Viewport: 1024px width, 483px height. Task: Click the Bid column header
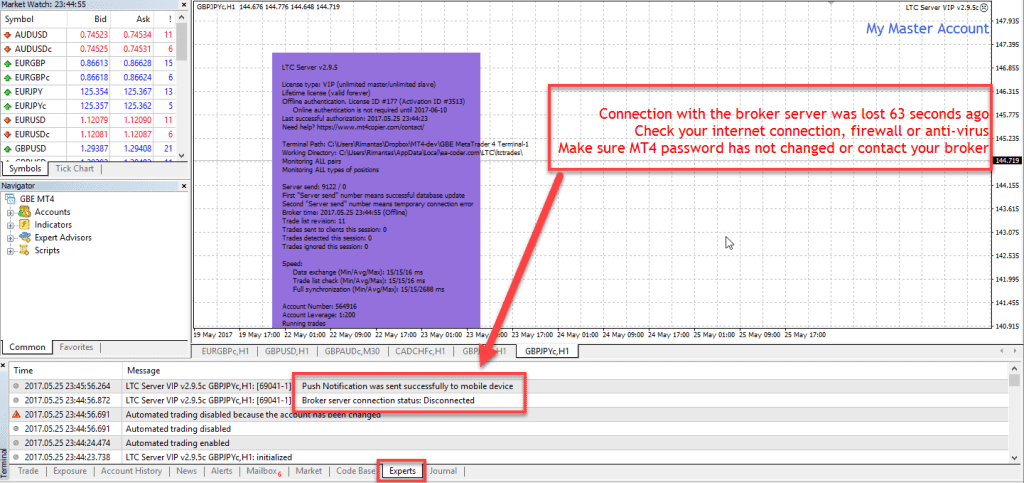tap(89, 20)
